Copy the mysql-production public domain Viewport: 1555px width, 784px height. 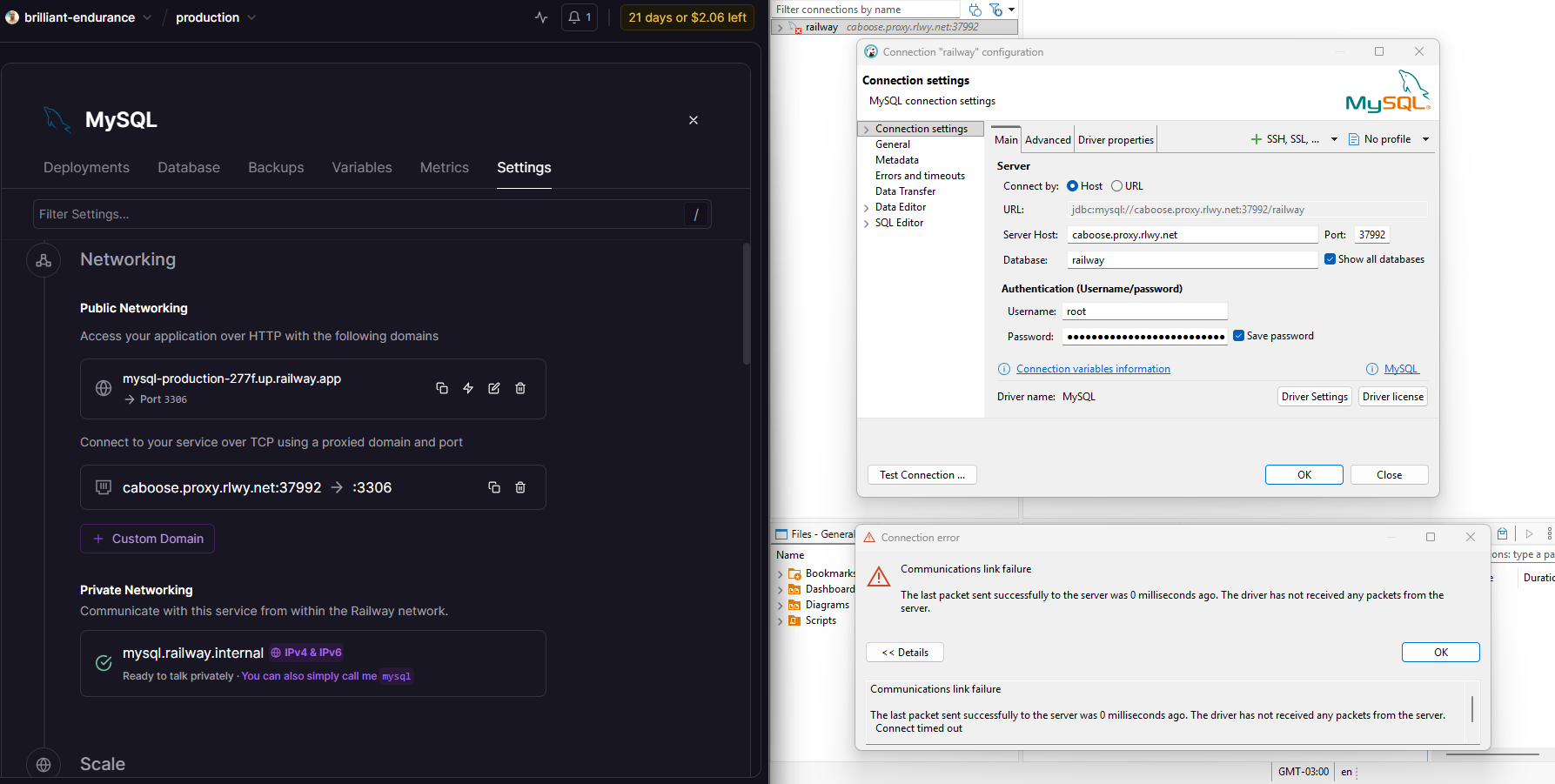click(442, 388)
